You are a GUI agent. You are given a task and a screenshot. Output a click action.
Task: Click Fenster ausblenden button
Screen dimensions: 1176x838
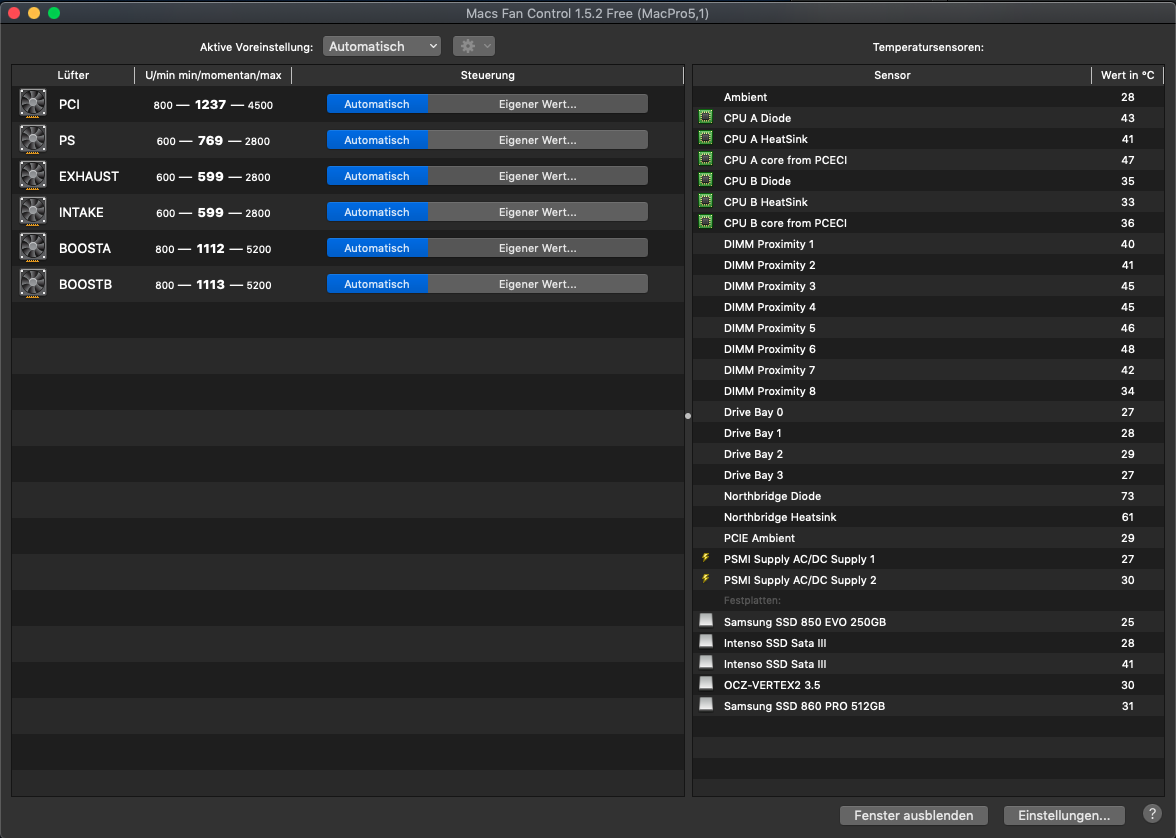pyautogui.click(x=914, y=815)
